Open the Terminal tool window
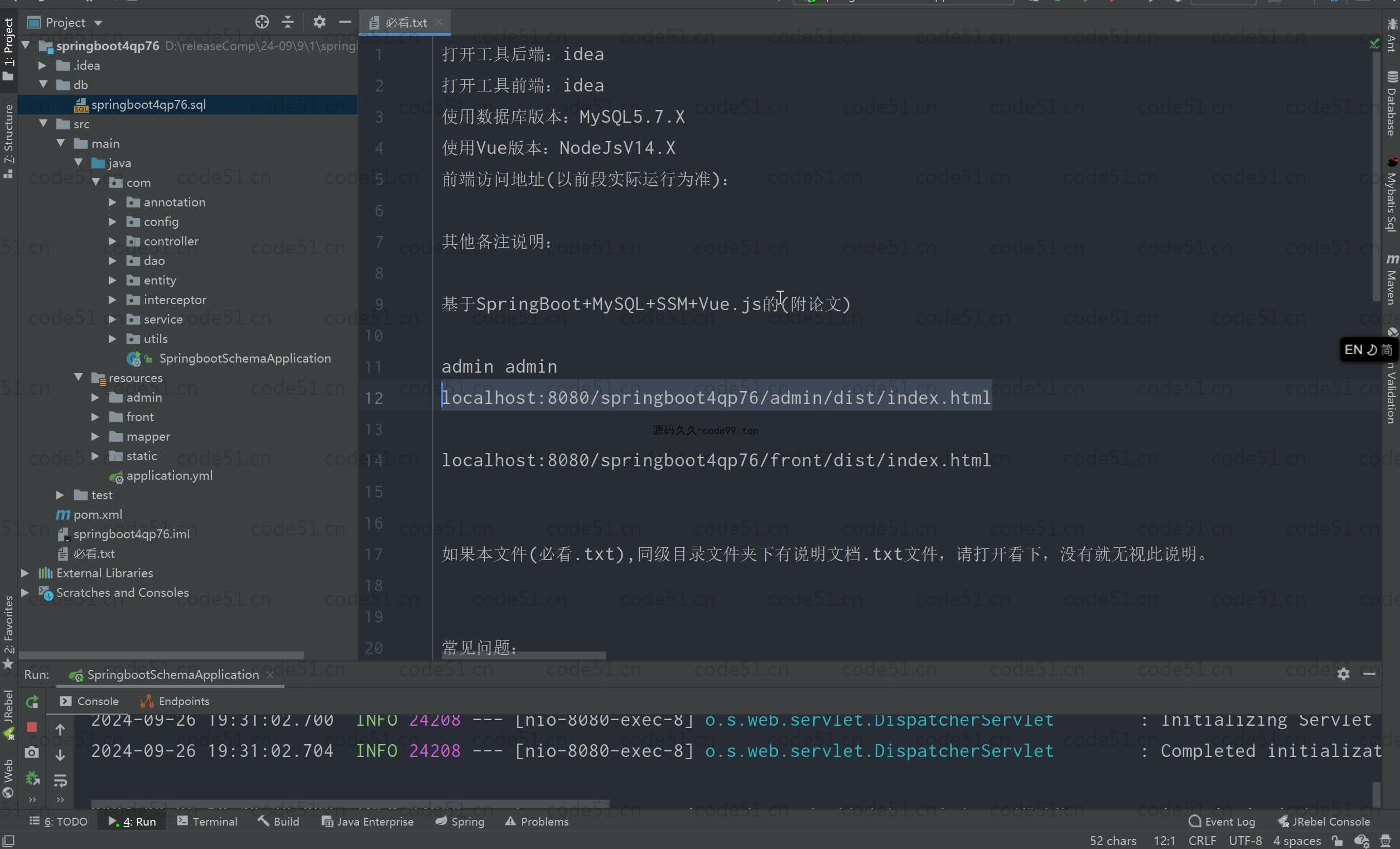1400x849 pixels. click(x=207, y=821)
